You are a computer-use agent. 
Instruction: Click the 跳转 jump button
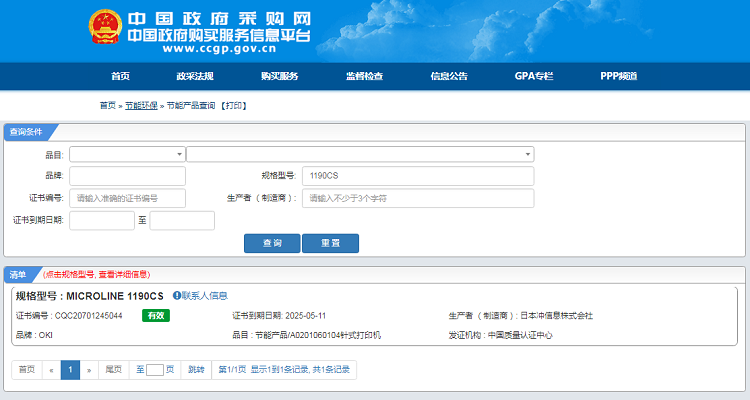coord(196,369)
